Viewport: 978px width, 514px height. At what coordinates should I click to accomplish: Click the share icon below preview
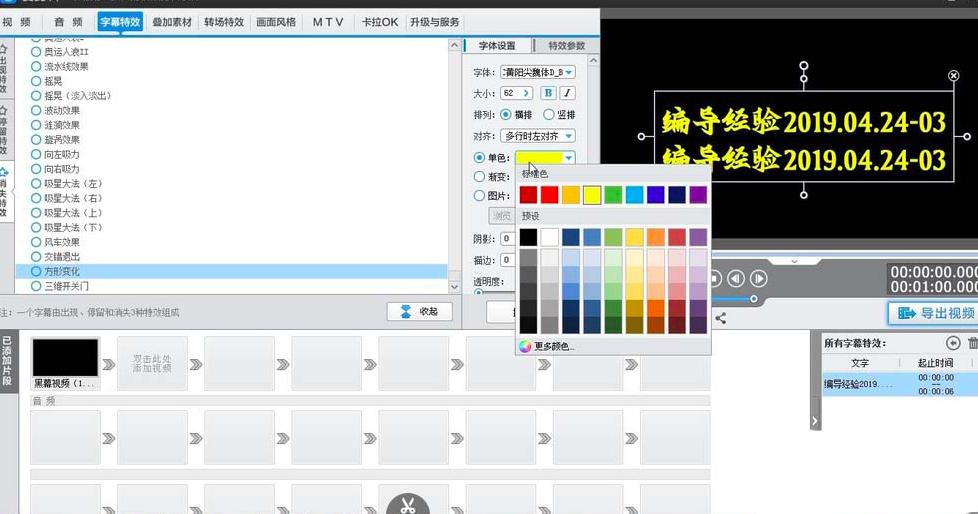pyautogui.click(x=720, y=318)
